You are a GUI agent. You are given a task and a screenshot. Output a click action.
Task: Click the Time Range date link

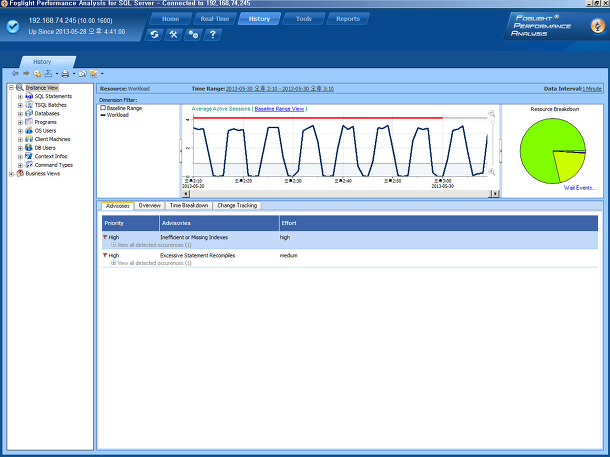(280, 89)
